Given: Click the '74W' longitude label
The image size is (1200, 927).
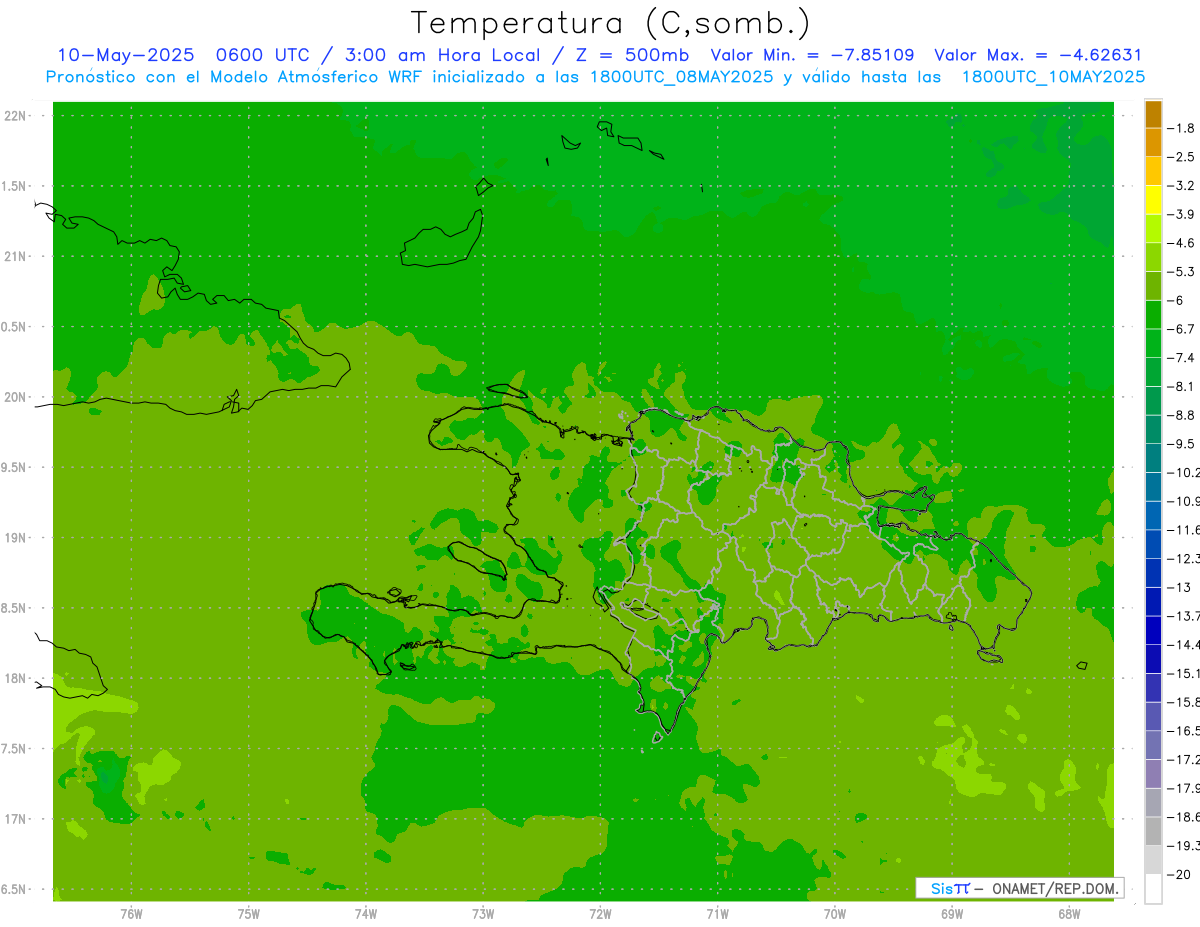Looking at the screenshot, I should coord(366,913).
